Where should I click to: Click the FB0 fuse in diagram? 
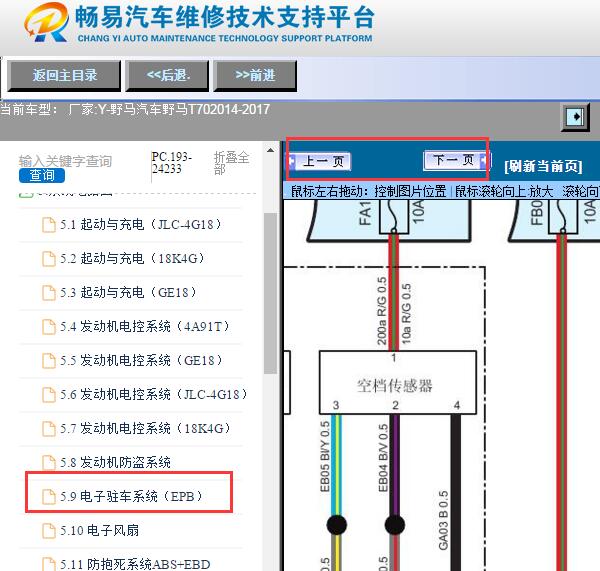point(563,216)
